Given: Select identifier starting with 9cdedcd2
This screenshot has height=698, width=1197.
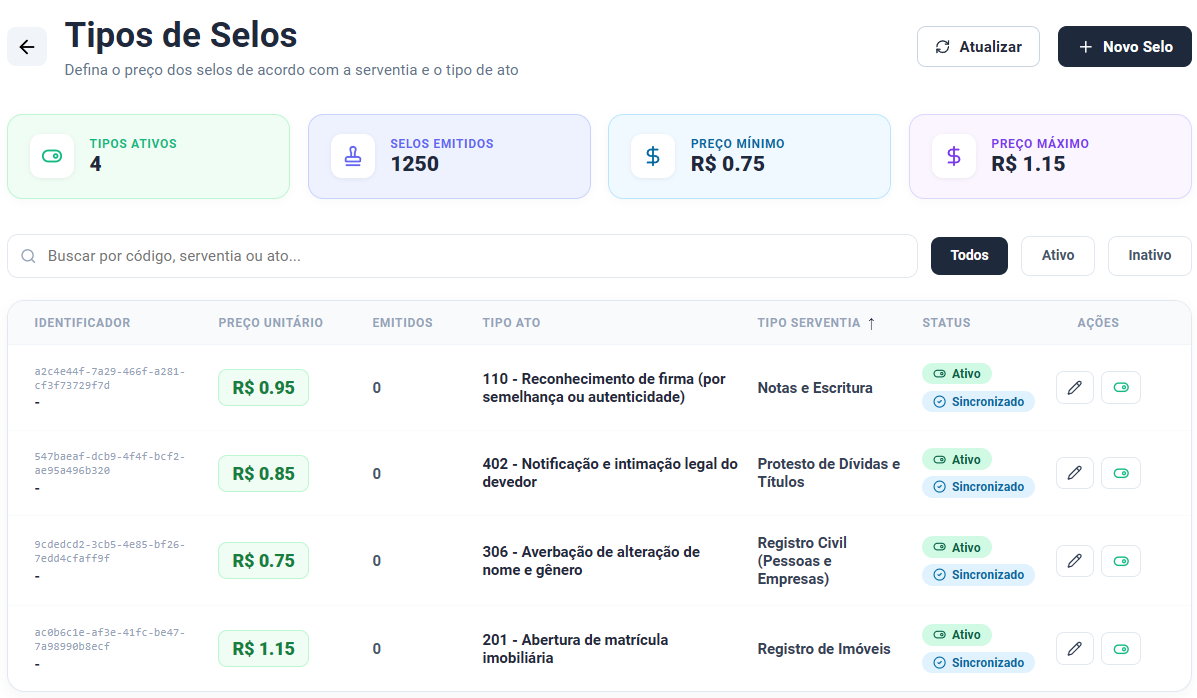Looking at the screenshot, I should point(110,551).
